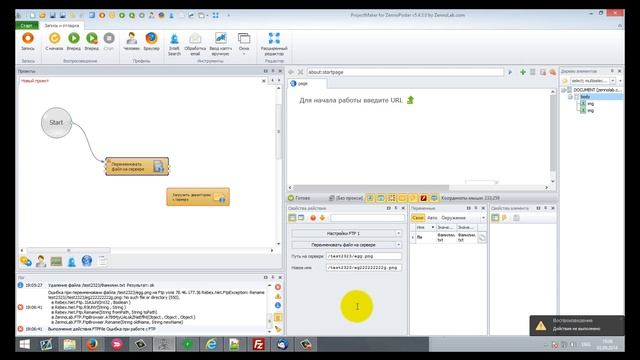Click the New project icon in quick access toolbar
640x360 pixels.
(32, 15)
